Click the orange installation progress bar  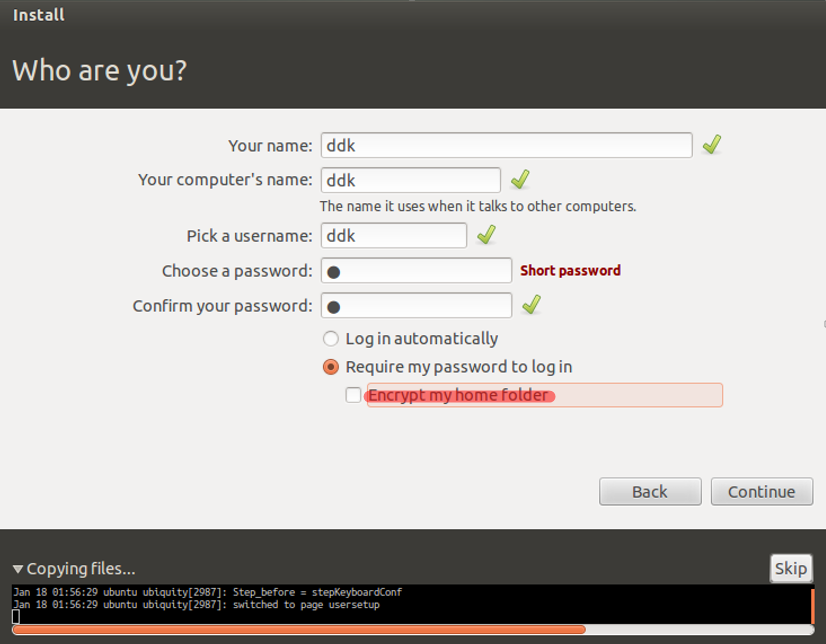tap(300, 630)
